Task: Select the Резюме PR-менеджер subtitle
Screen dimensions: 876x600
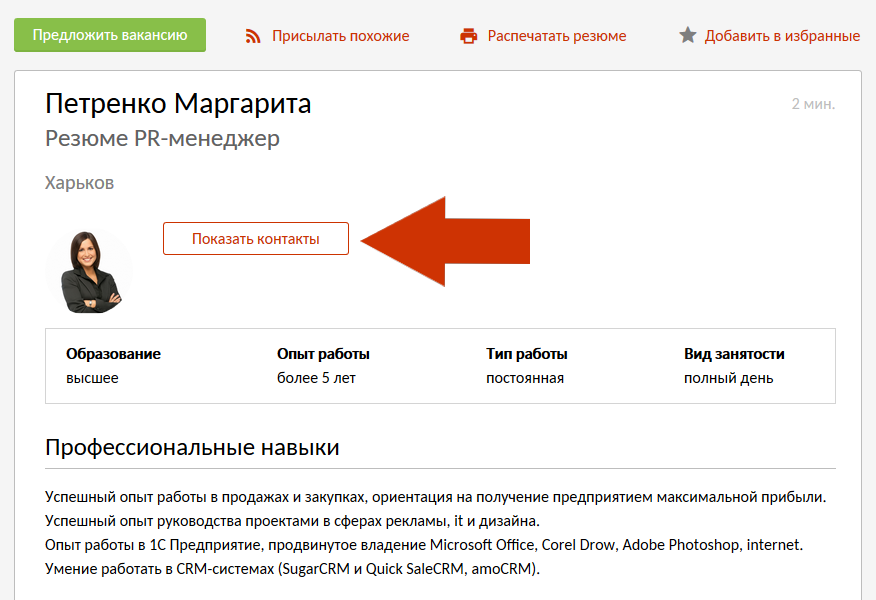Action: click(x=162, y=138)
